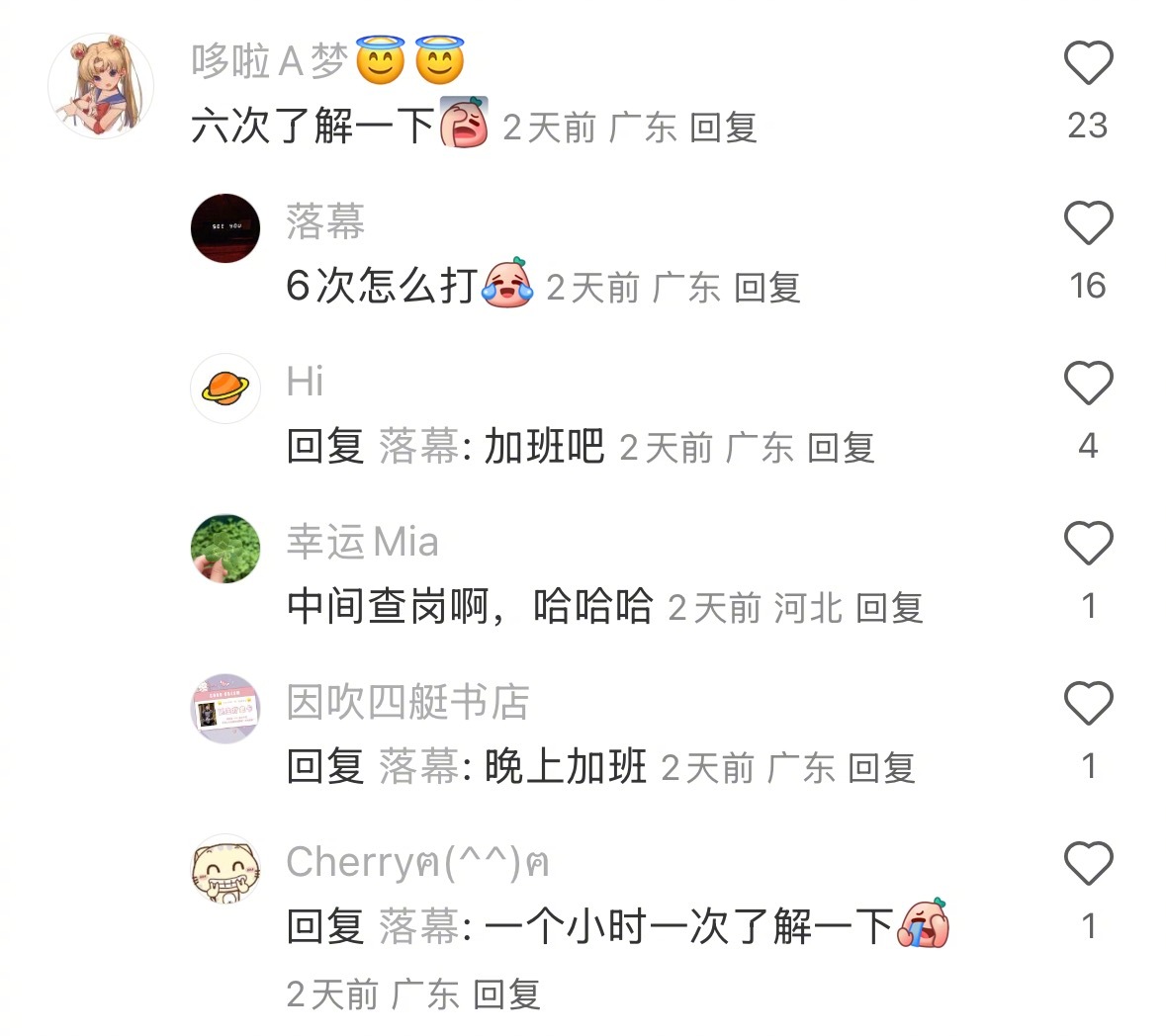Like 落幕's comment with 16 likes

1088,222
